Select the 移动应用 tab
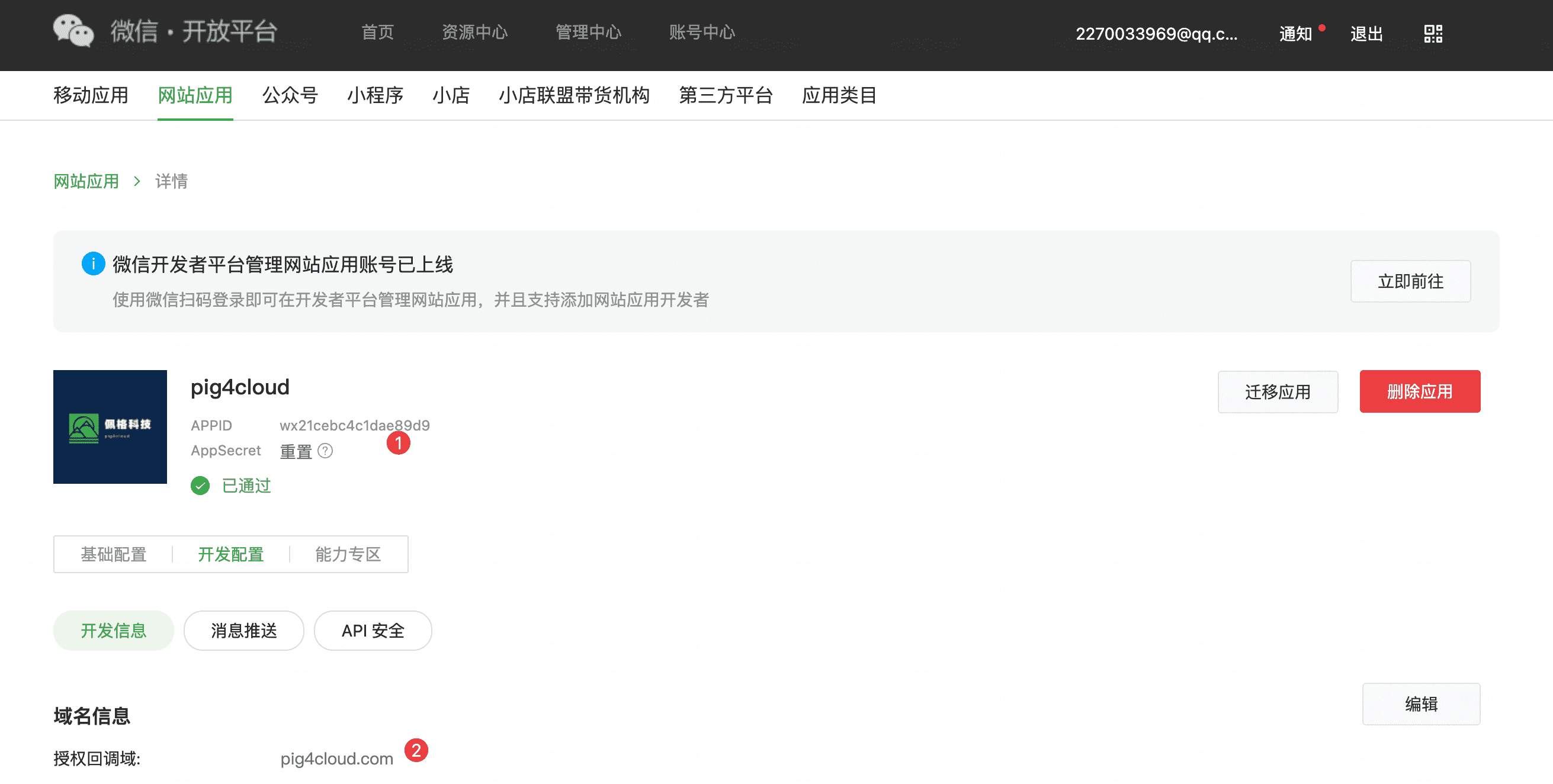This screenshot has width=1553, height=784. (x=91, y=95)
